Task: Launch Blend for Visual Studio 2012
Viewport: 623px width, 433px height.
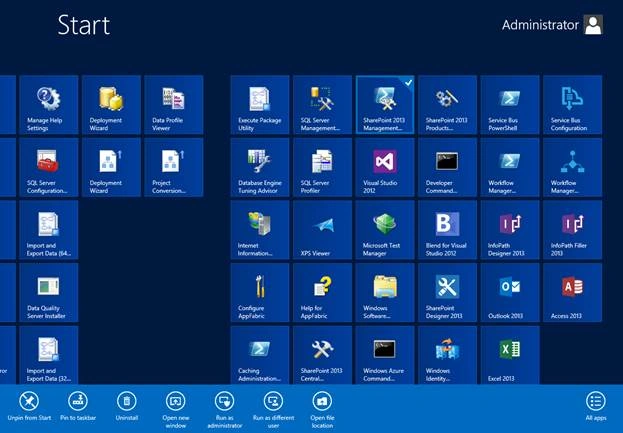Action: pyautogui.click(x=447, y=230)
